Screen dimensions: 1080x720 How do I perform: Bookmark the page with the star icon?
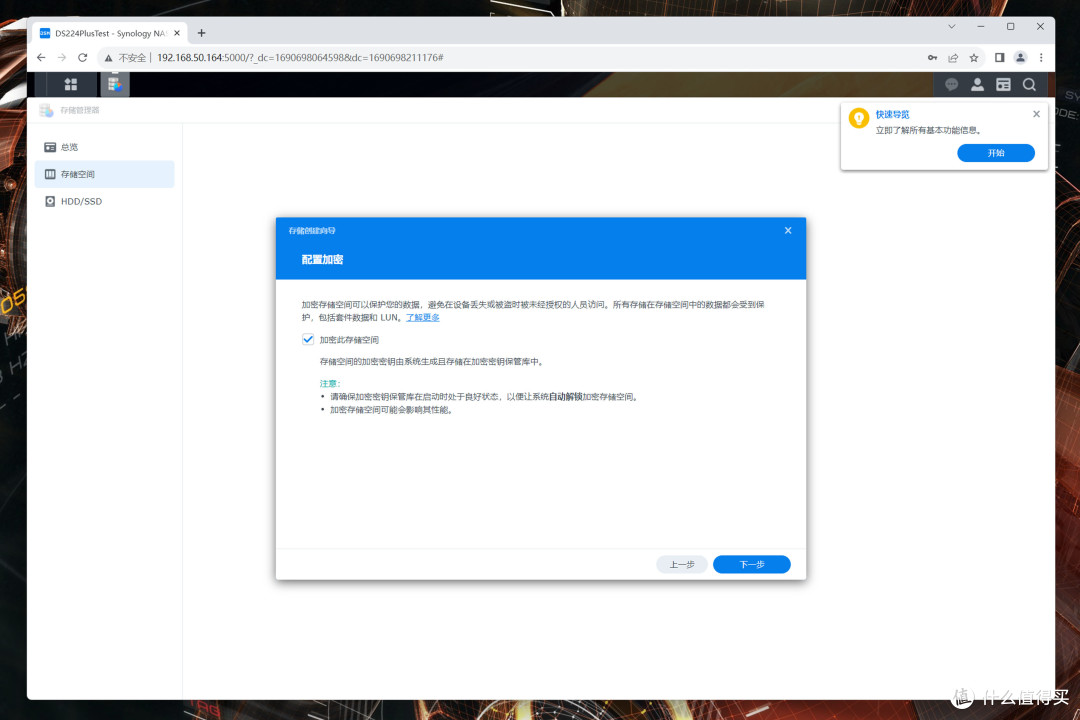tap(974, 57)
